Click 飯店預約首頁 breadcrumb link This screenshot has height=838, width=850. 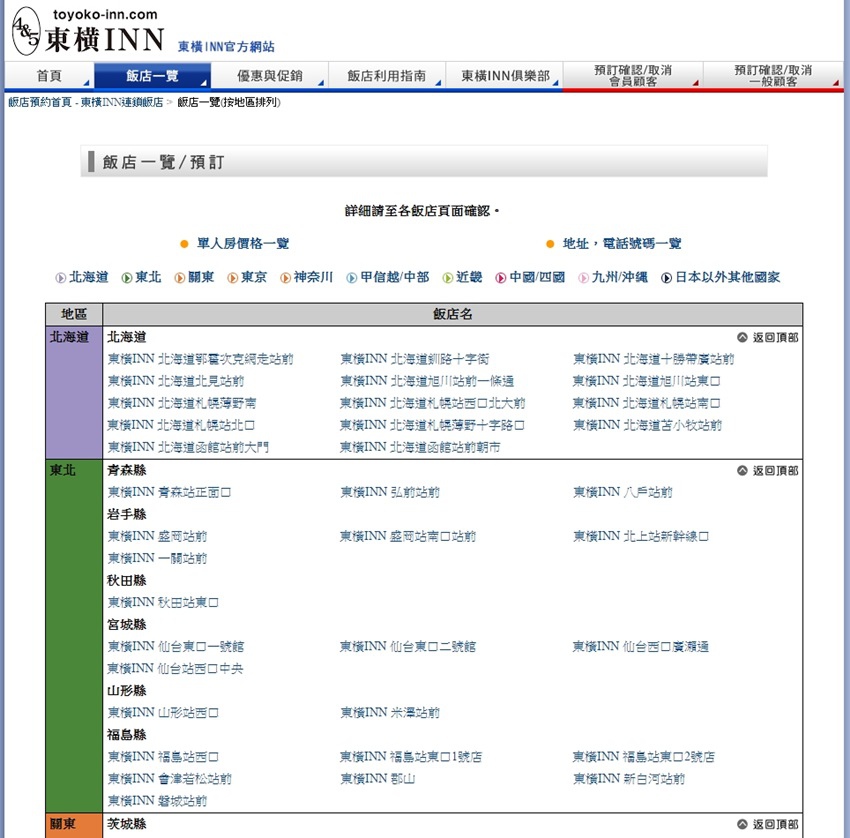point(40,102)
